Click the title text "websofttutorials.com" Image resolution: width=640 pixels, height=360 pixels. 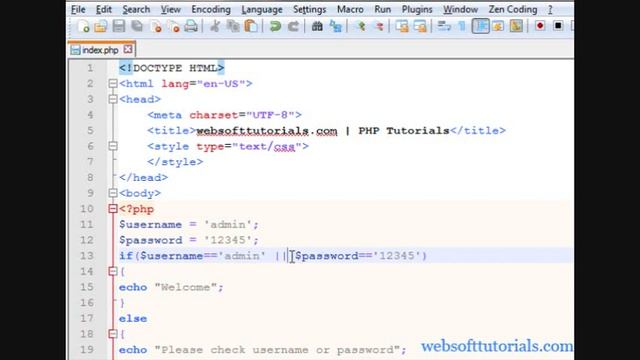(267, 131)
